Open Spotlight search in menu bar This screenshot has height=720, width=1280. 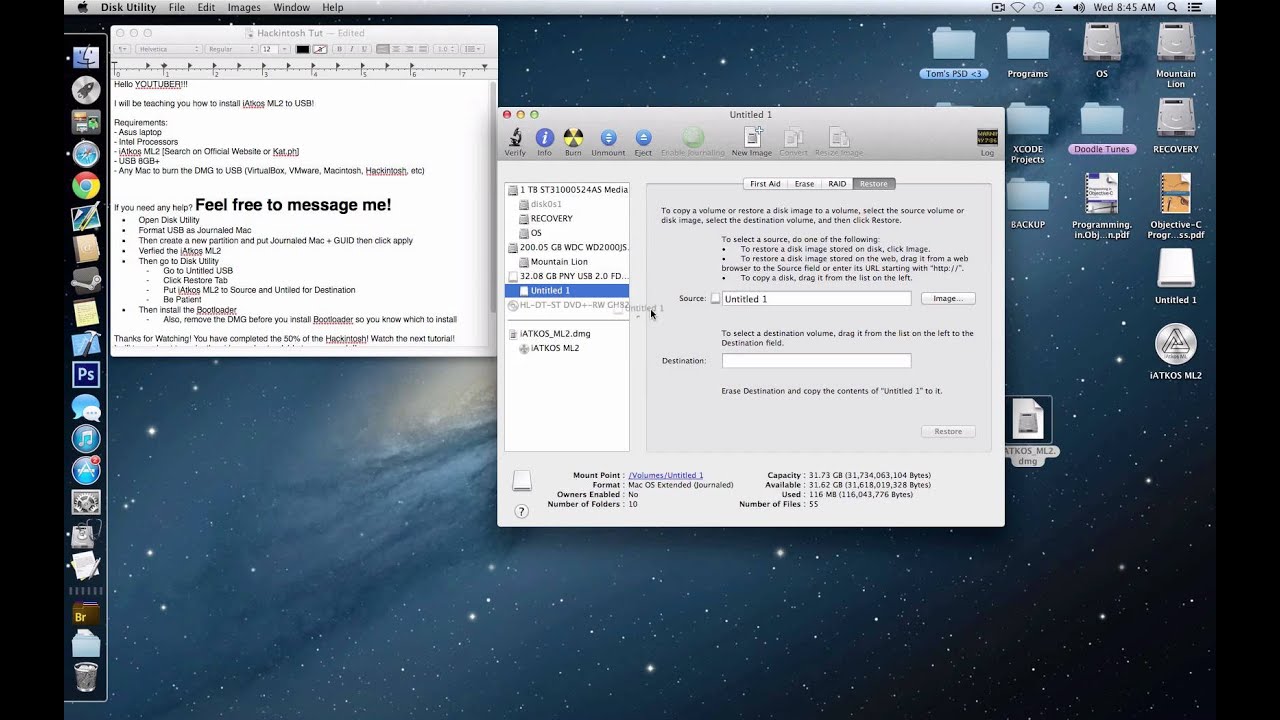1171,7
